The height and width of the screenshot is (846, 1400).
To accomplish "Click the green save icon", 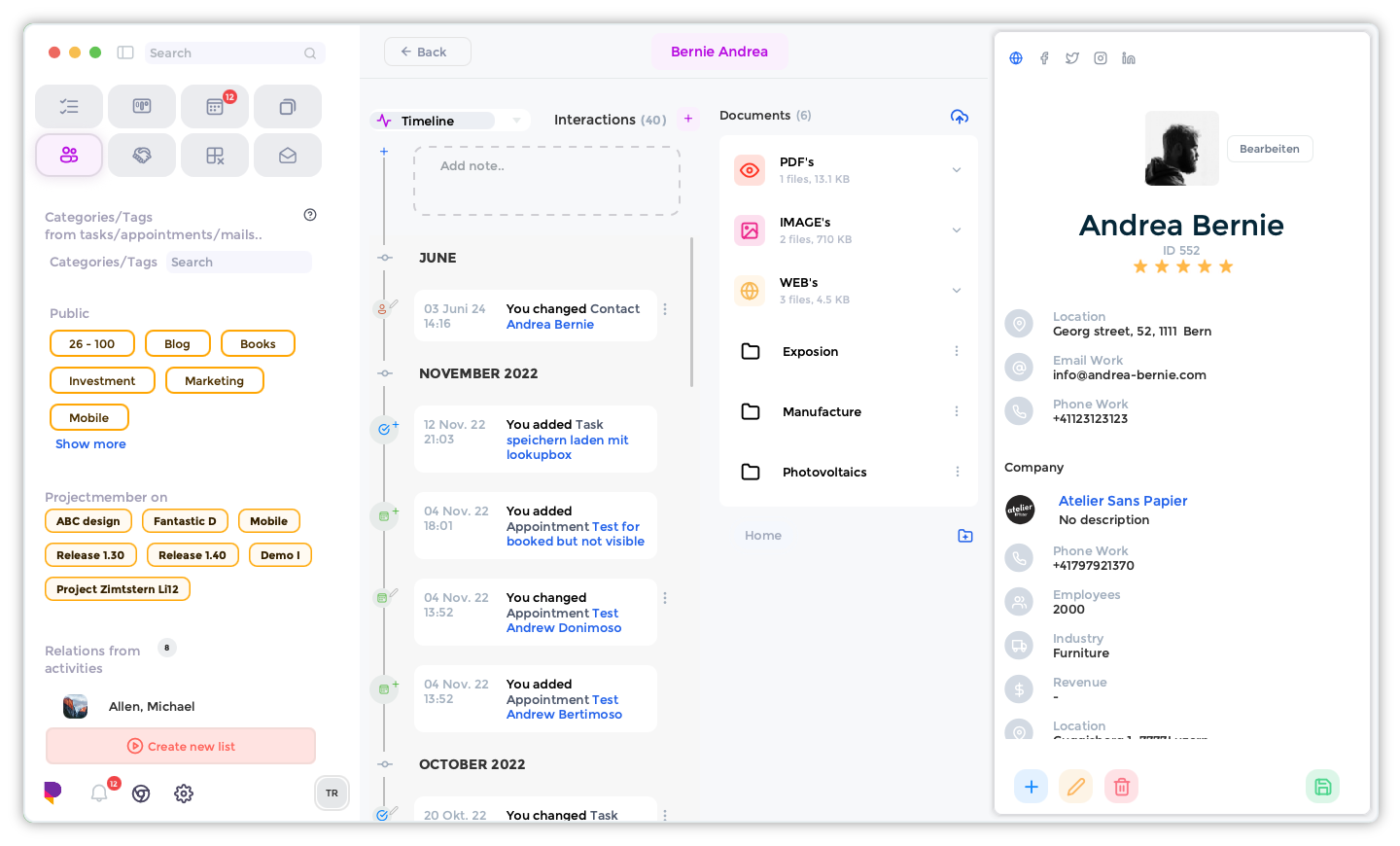I will click(1322, 787).
